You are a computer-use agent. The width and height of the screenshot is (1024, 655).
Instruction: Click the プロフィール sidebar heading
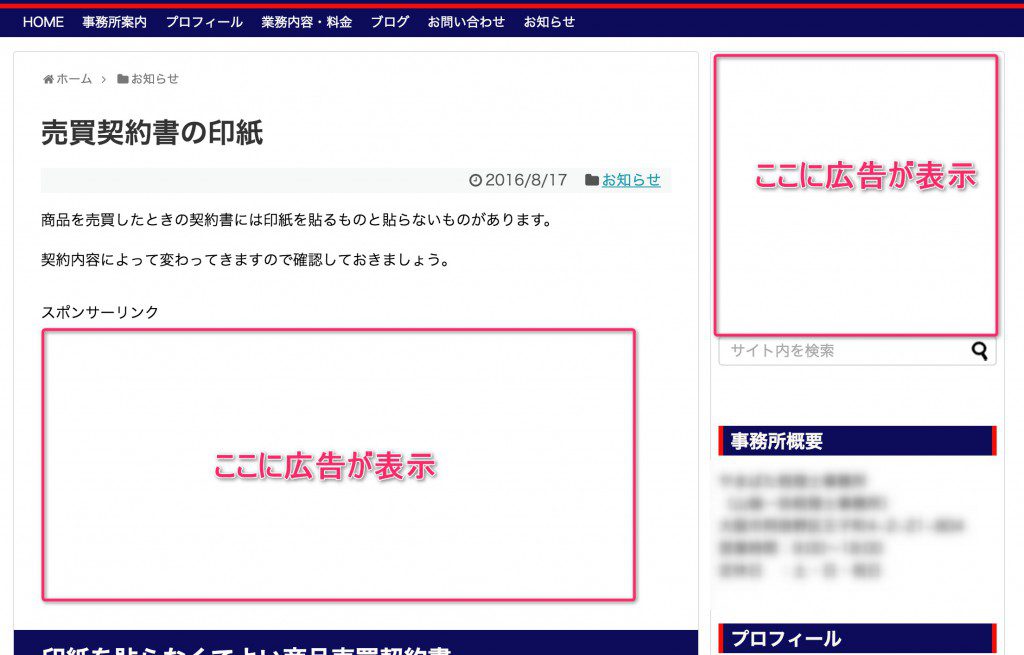[x=857, y=638]
